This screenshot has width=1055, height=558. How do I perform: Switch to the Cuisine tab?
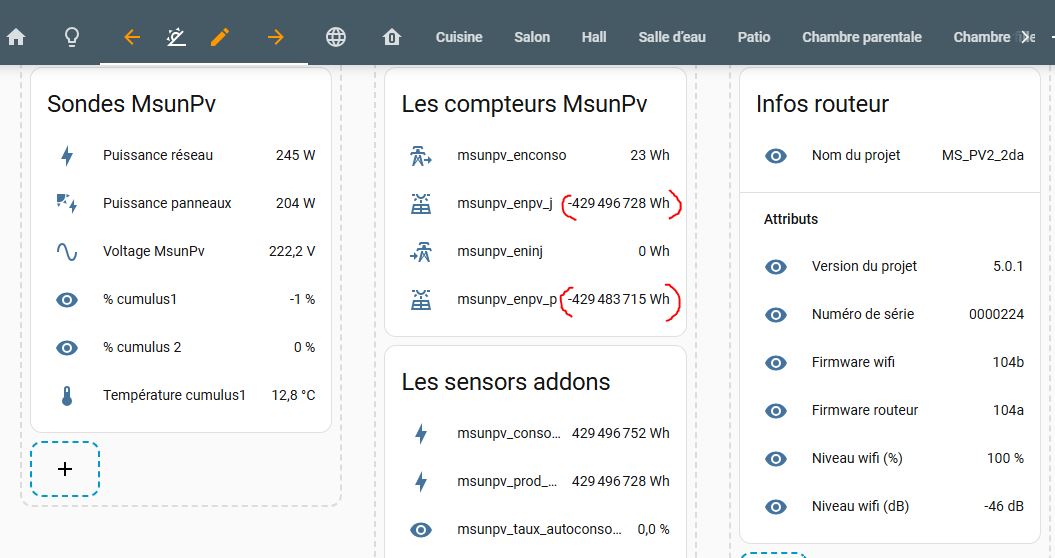point(459,37)
